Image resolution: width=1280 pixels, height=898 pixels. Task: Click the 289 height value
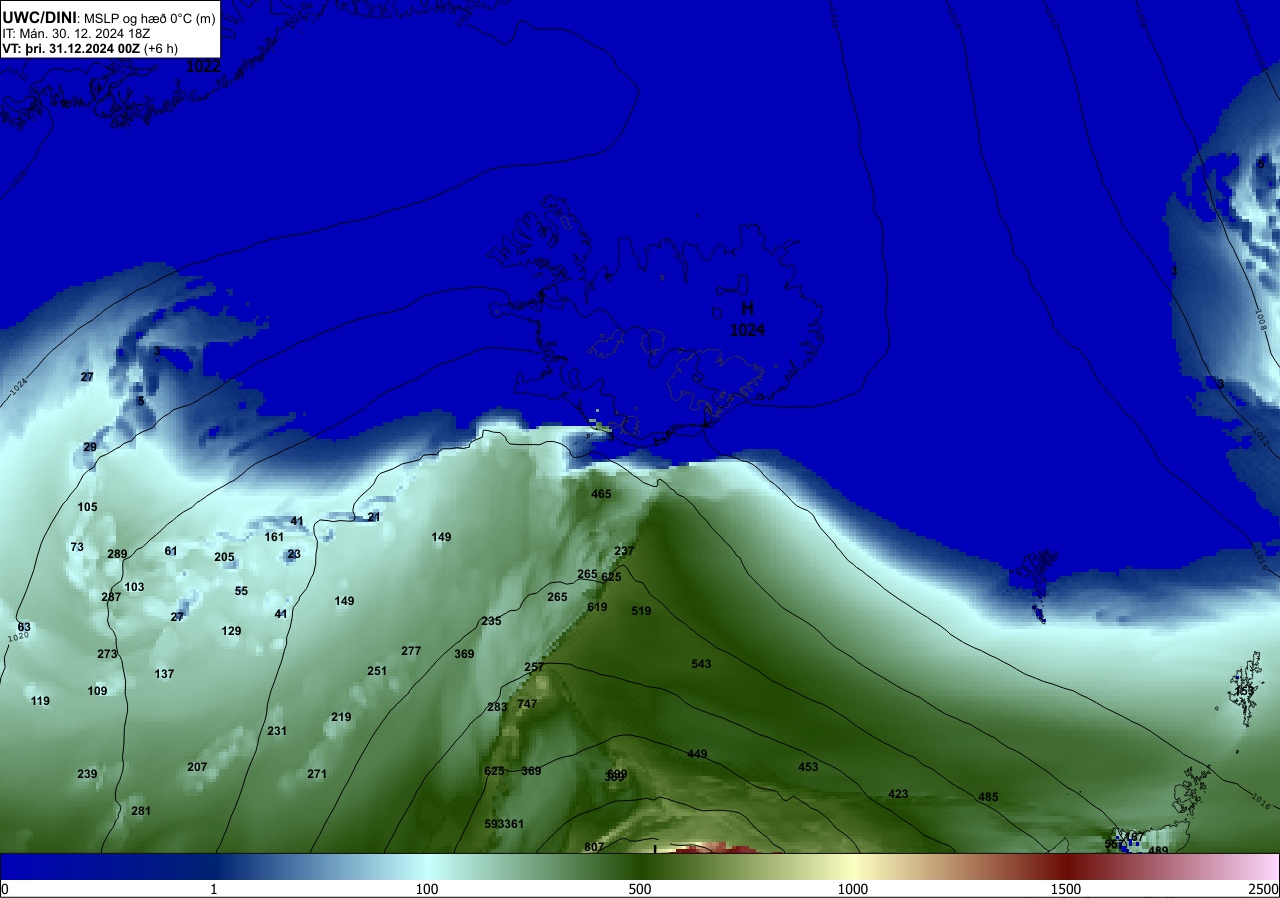117,554
